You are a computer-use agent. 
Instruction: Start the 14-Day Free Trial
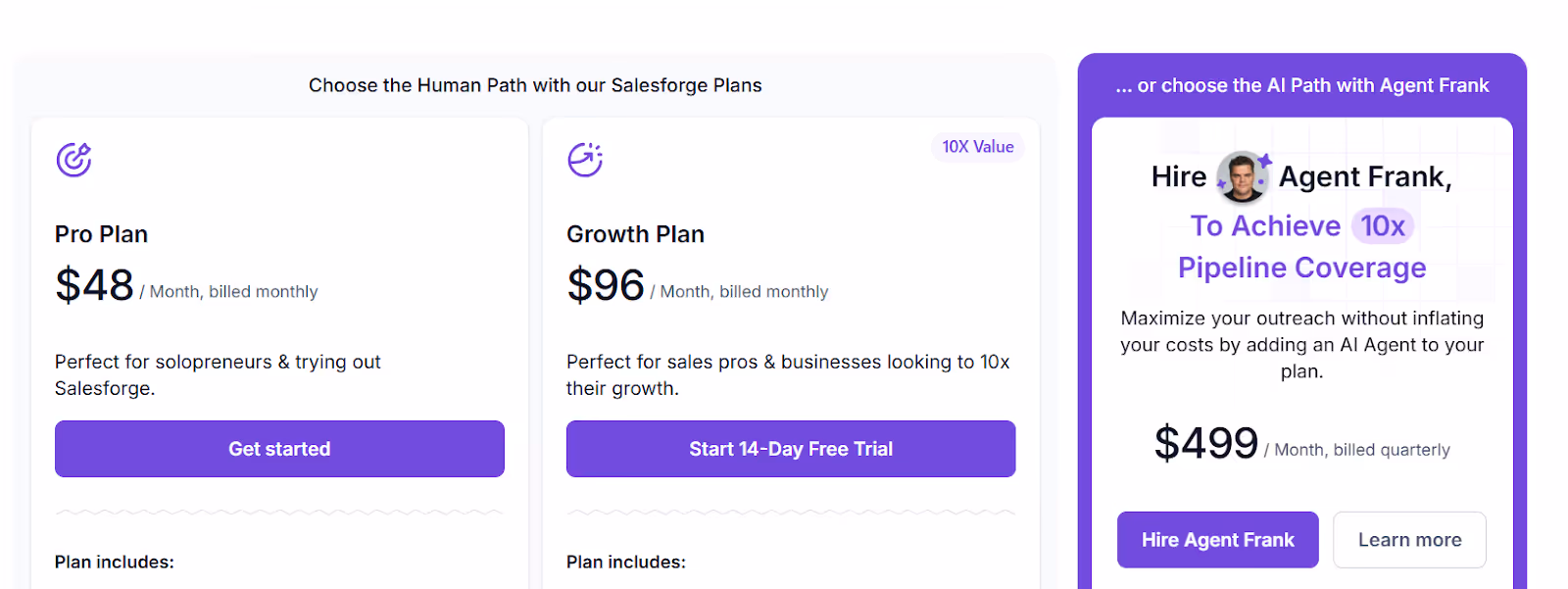click(790, 449)
